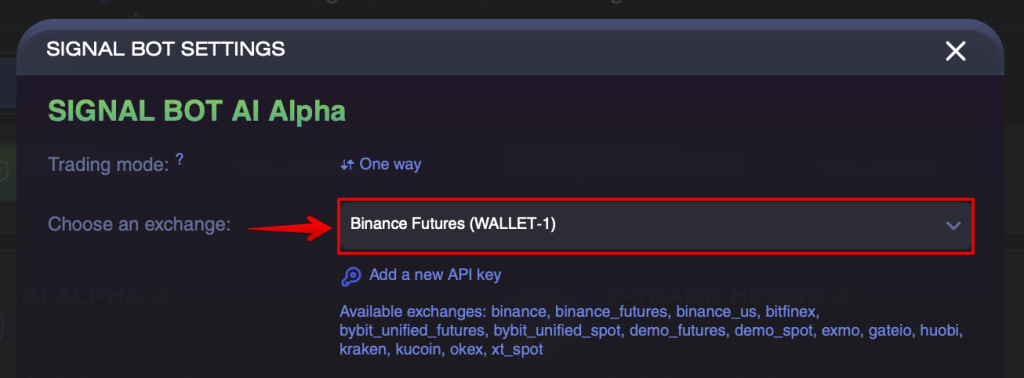Viewport: 1024px width, 378px height.
Task: Click the swap arrows icon beside One way
Action: [x=347, y=165]
